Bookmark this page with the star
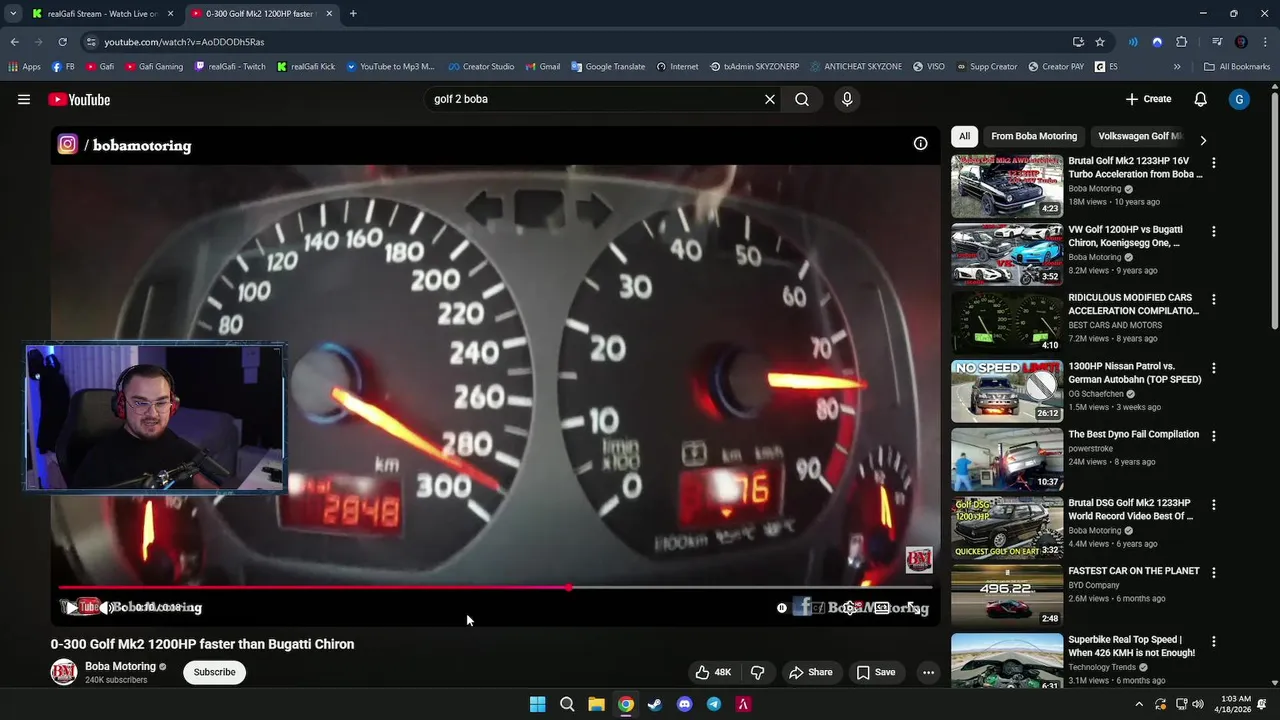Viewport: 1280px width, 720px height. click(1100, 42)
